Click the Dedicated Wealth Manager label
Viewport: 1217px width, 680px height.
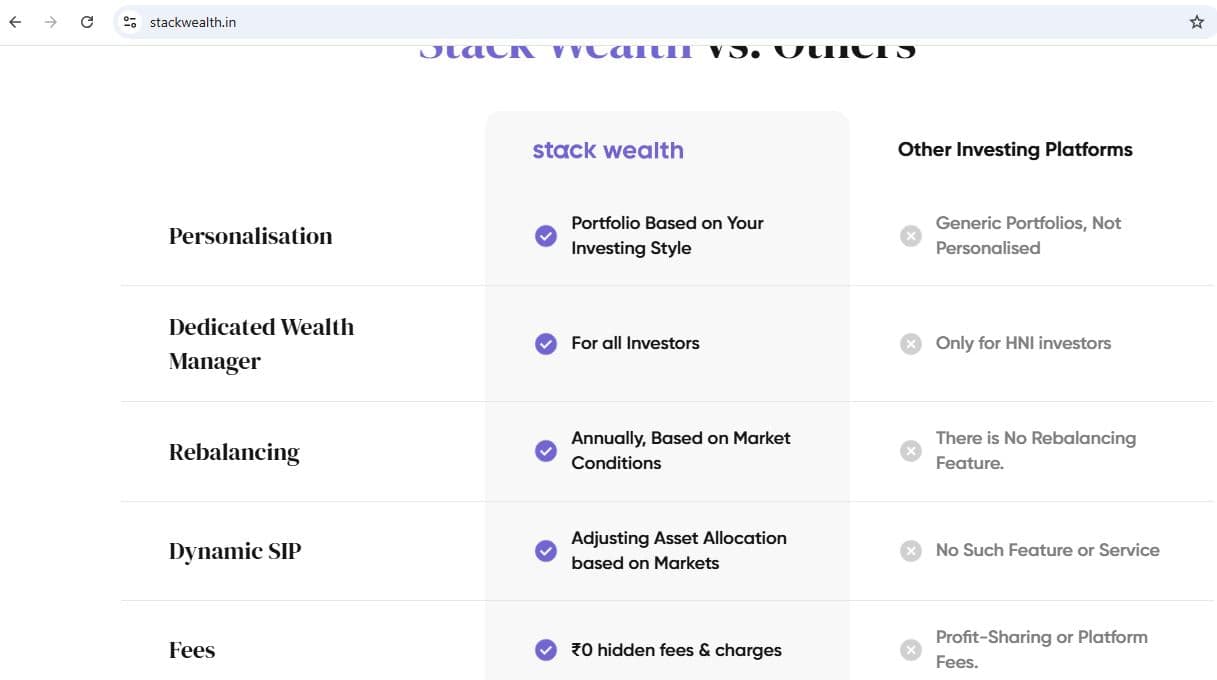pos(261,343)
